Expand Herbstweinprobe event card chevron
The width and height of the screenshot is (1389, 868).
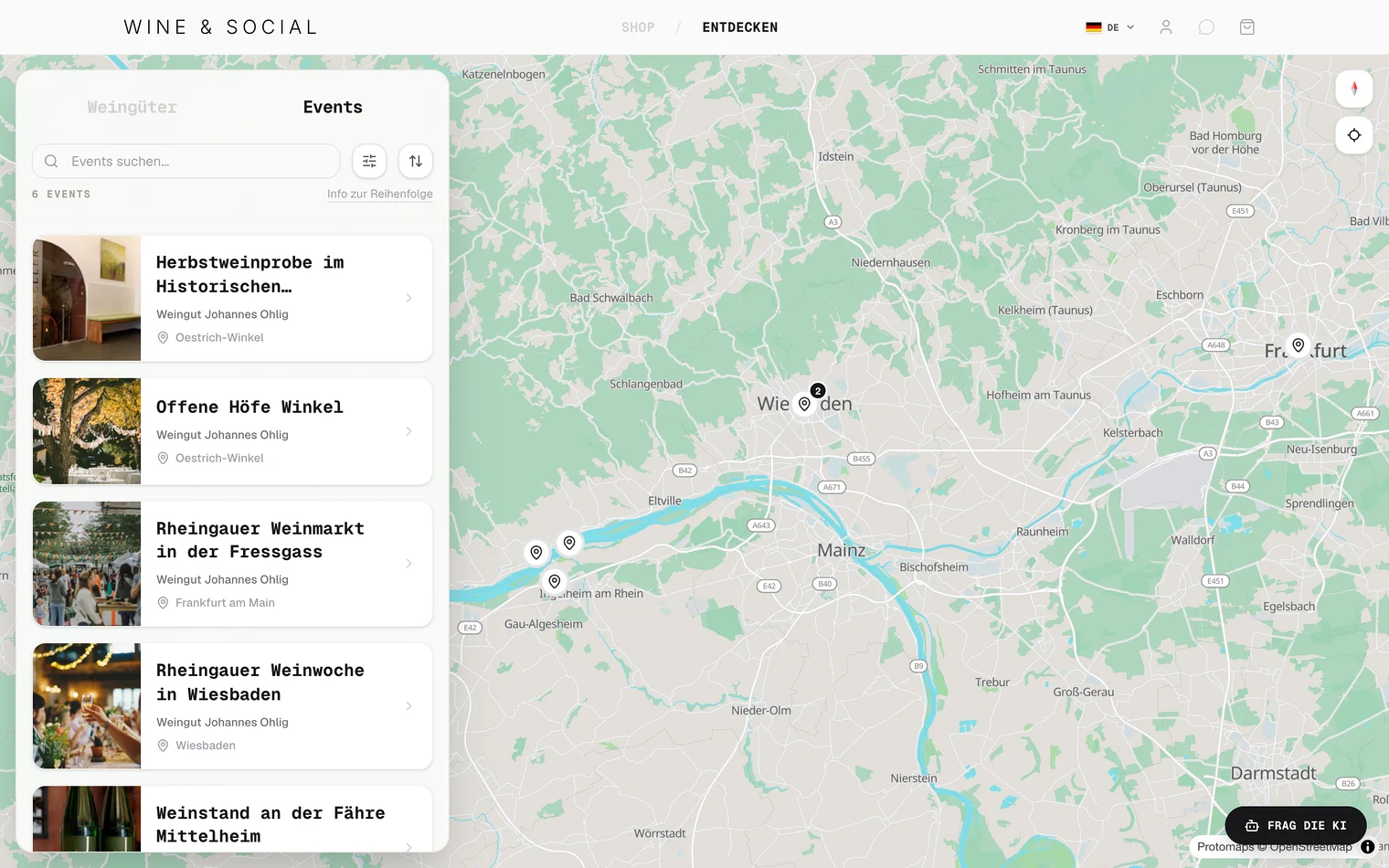tap(408, 298)
